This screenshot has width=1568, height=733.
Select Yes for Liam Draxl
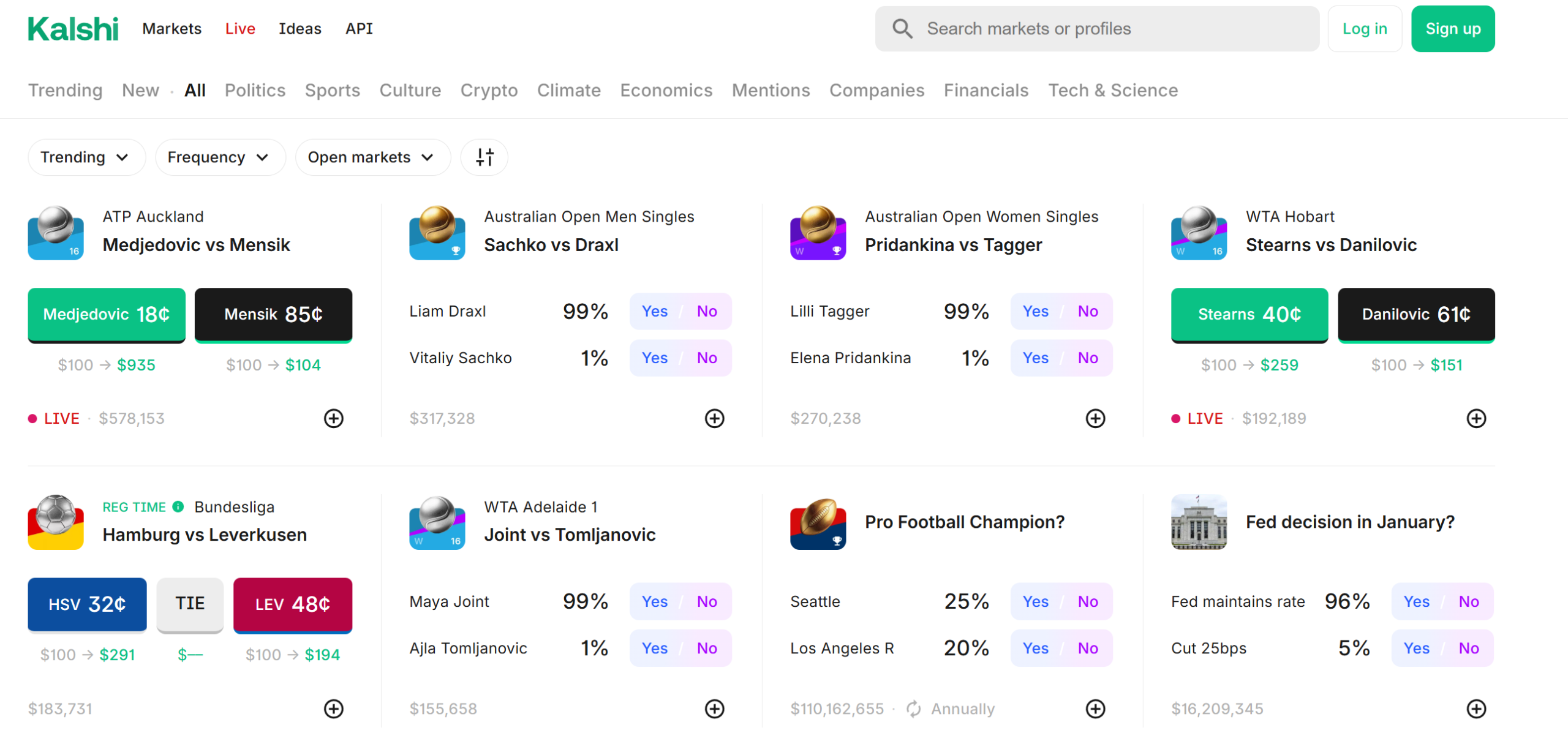click(x=654, y=312)
